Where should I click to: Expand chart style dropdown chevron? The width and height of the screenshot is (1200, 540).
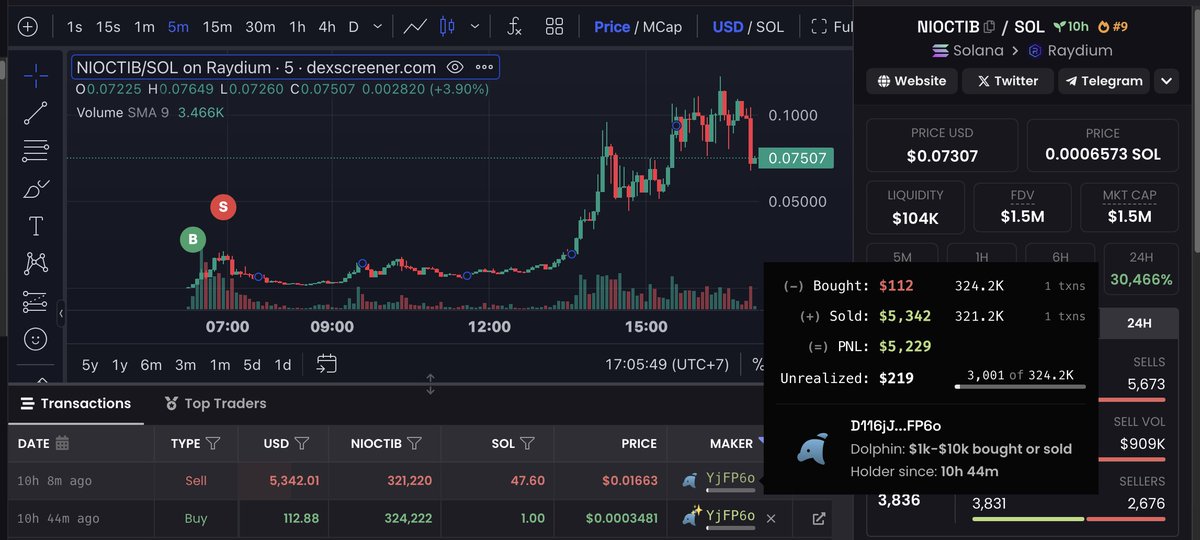474,27
